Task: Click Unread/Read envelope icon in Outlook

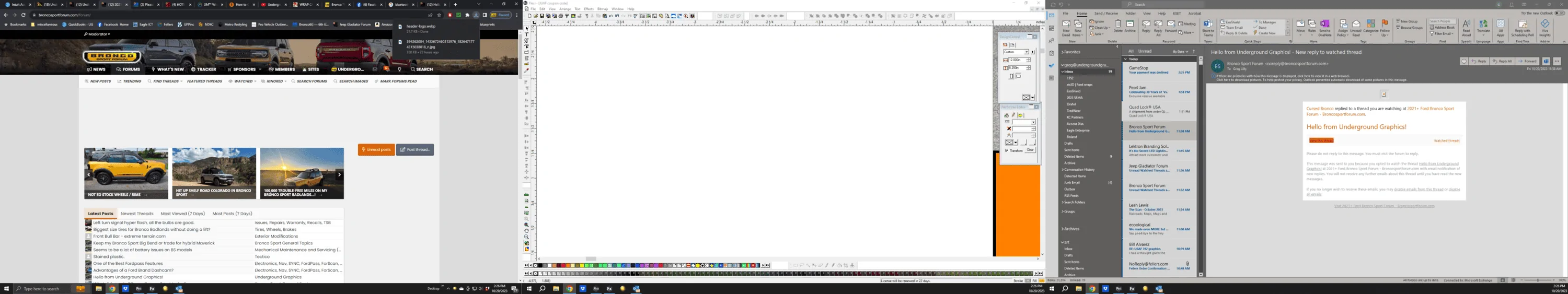Action: (x=1356, y=25)
